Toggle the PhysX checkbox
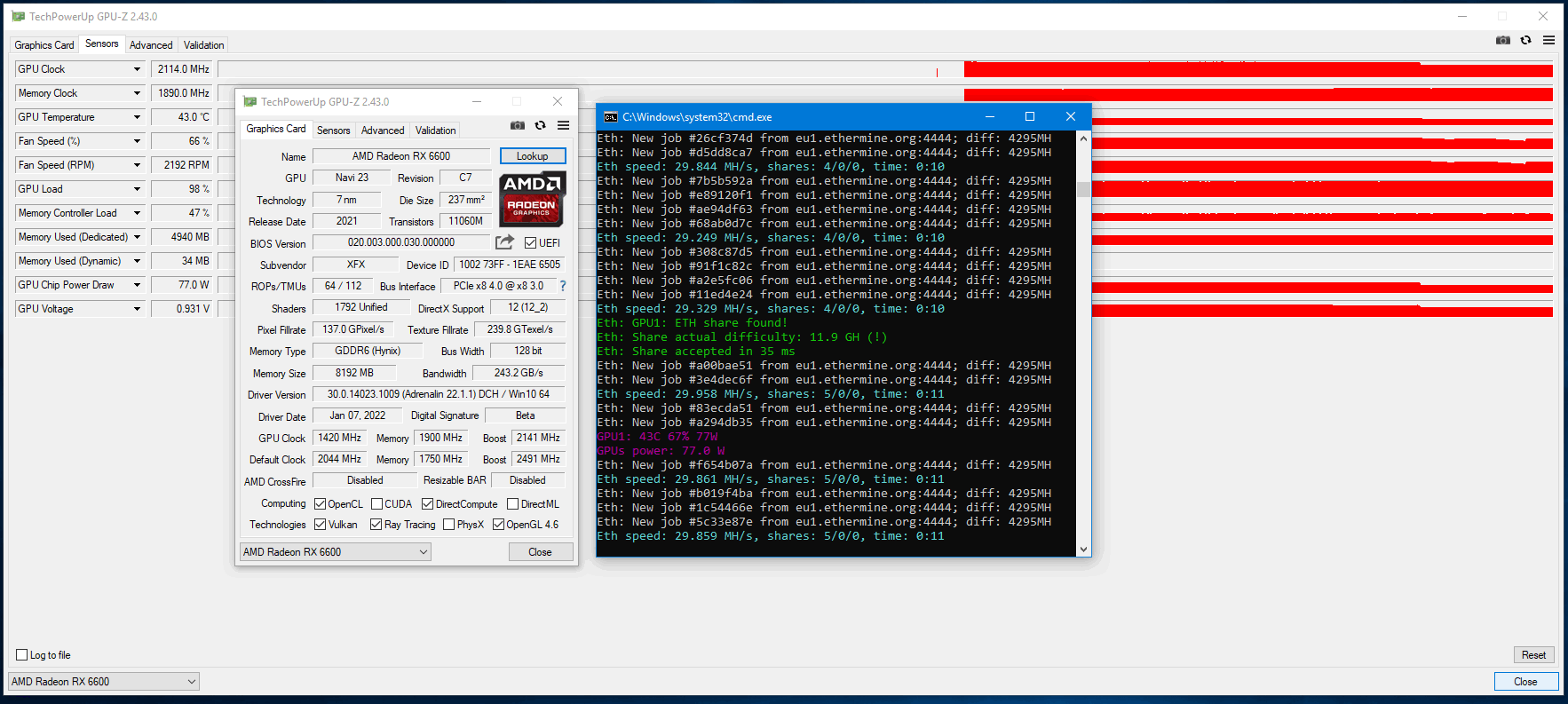Screen dimensions: 1568x704 (448, 524)
